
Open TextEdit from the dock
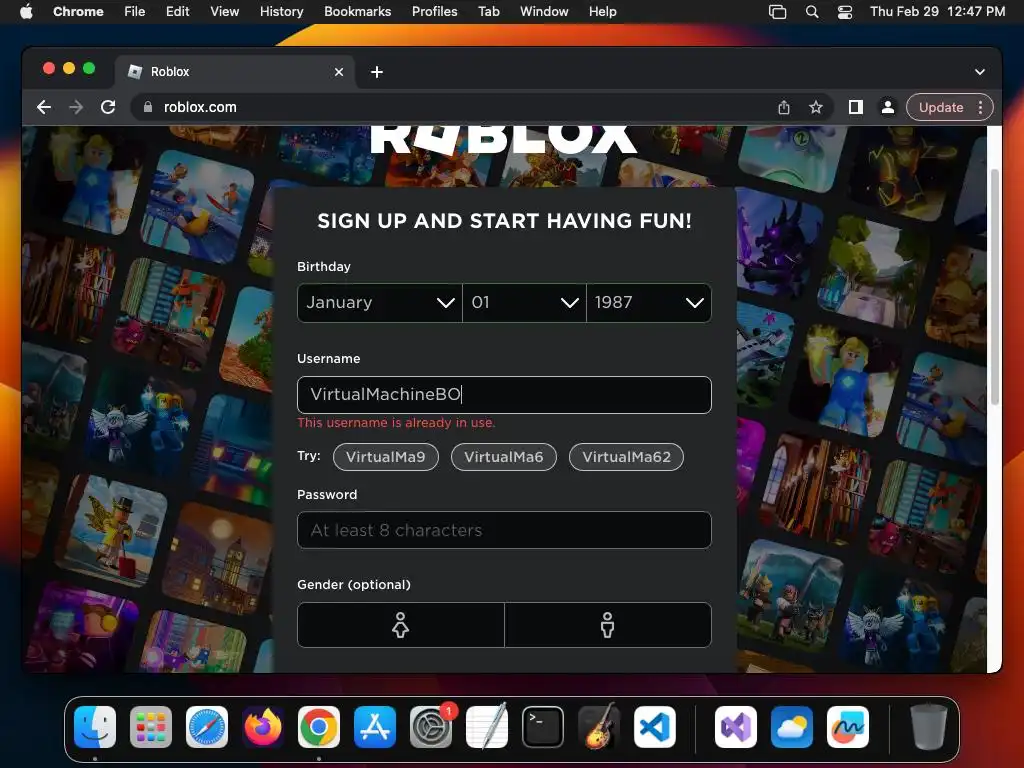point(487,727)
